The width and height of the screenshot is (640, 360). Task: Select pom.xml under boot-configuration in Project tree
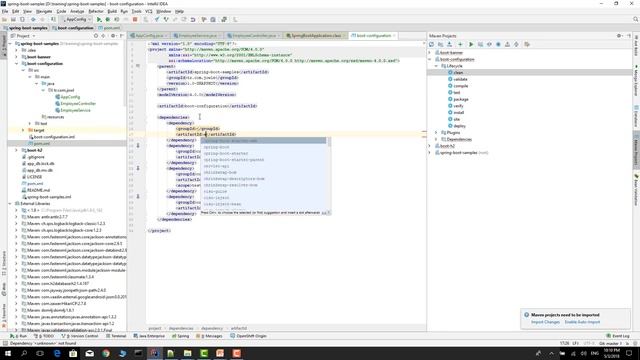point(41,144)
